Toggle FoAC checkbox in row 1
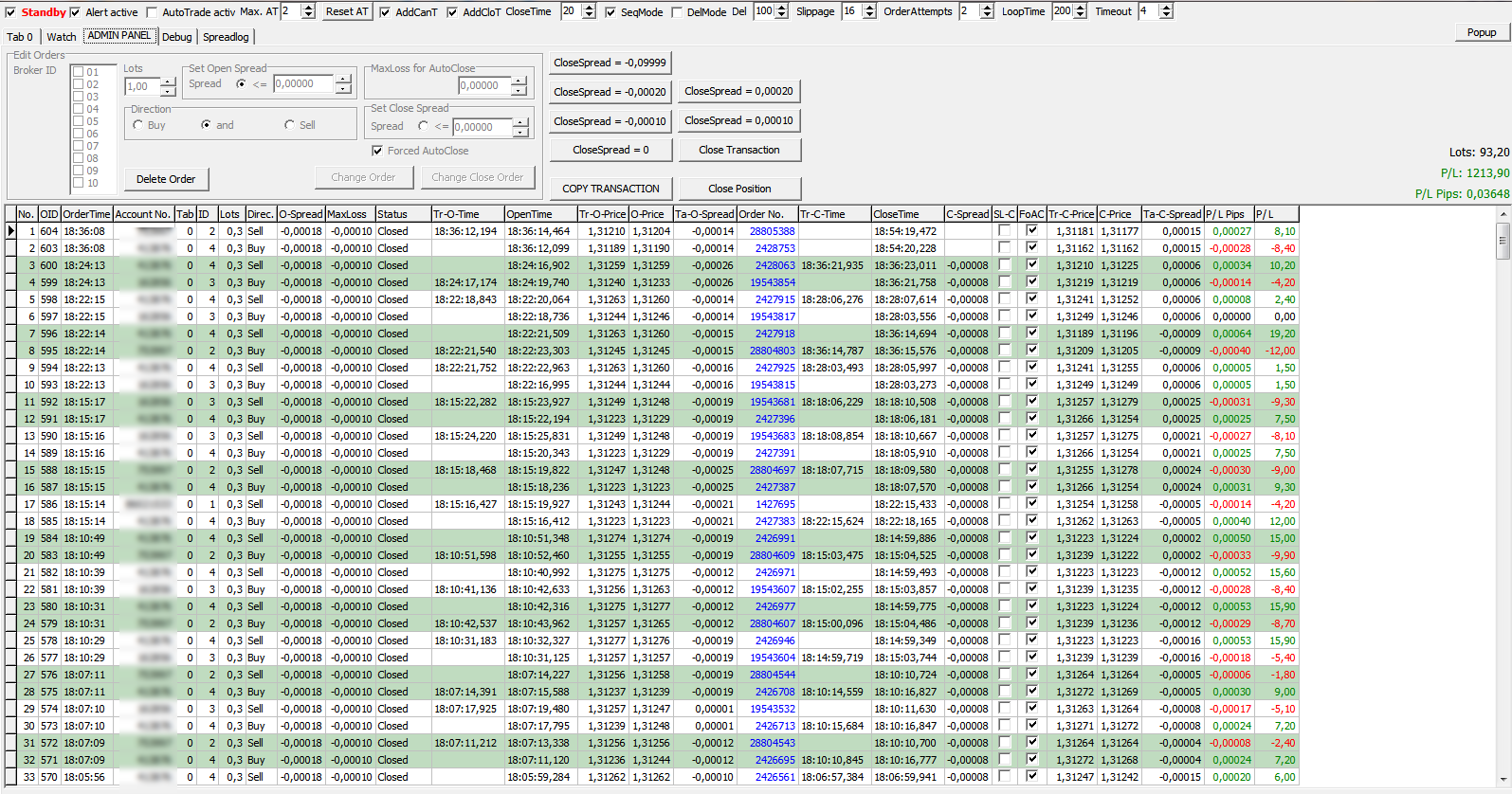Viewport: 1512px width, 794px height. coord(1031,230)
